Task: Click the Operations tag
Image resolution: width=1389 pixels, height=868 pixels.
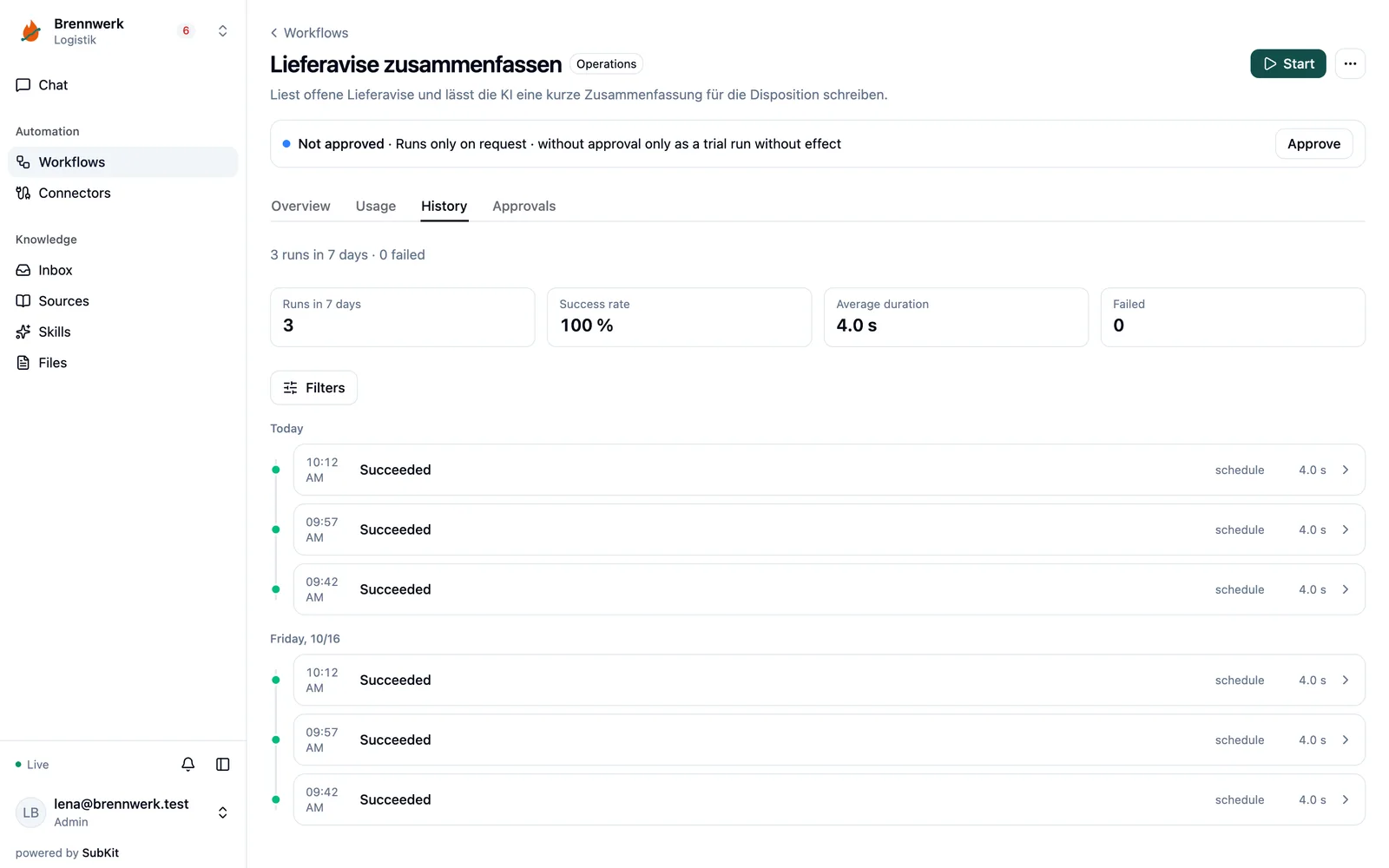Action: pyautogui.click(x=606, y=64)
